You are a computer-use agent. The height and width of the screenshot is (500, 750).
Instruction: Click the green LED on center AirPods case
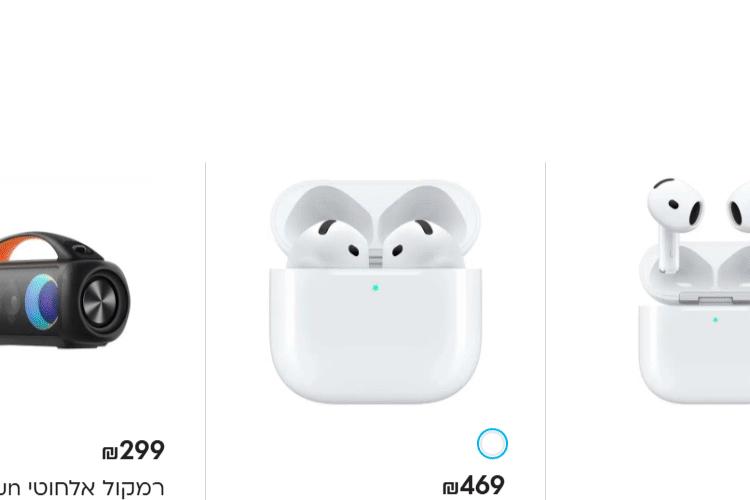(x=375, y=288)
